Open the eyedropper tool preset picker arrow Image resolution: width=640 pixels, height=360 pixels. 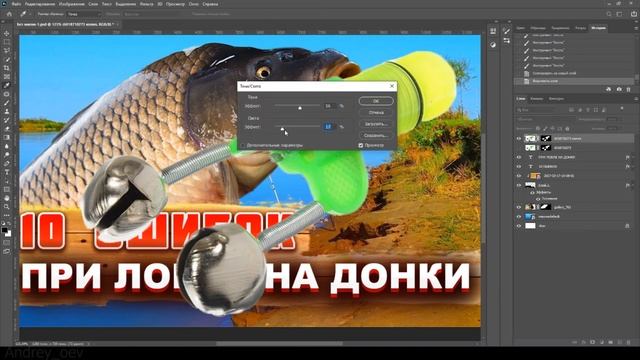(x=30, y=14)
